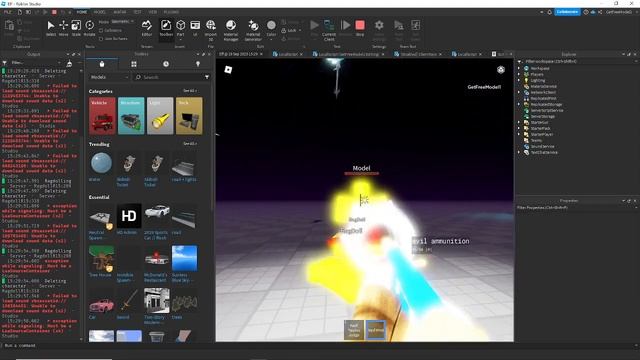Screen dimensions: 640x360
Task: Insert the Tree House model
Action: pyautogui.click(x=102, y=261)
